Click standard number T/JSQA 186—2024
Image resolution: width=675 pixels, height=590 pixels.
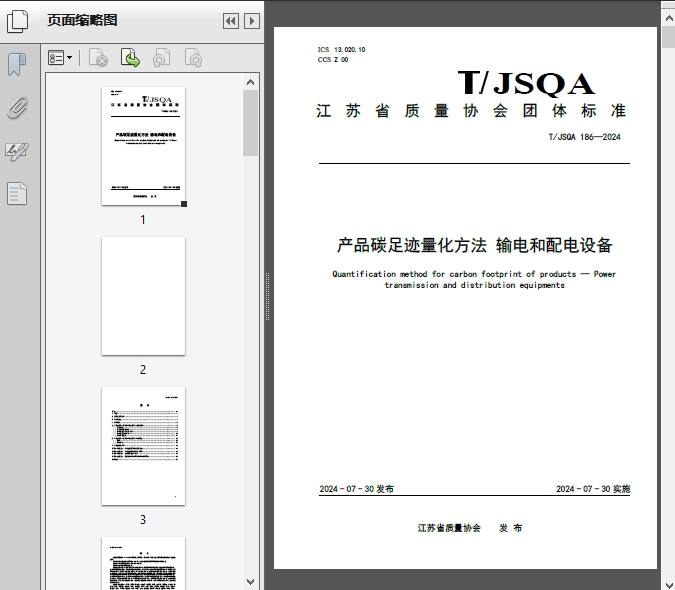pos(584,137)
